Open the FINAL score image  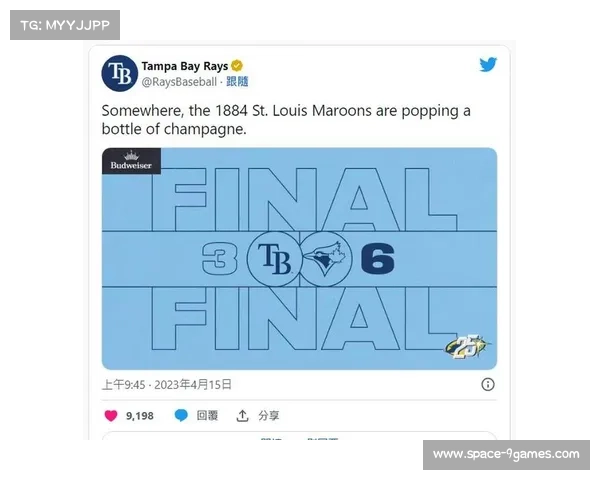point(299,259)
